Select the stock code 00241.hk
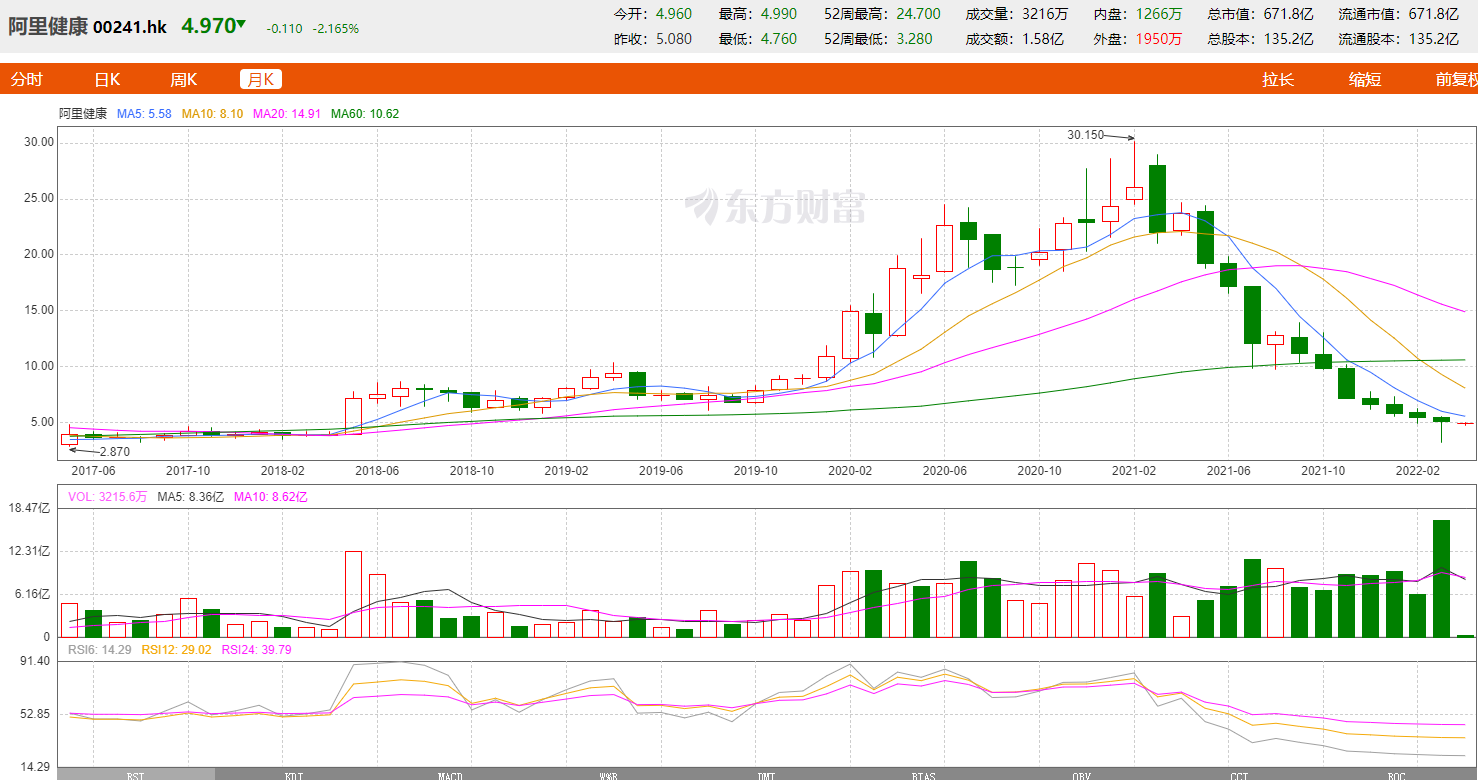The height and width of the screenshot is (780, 1478). click(x=130, y=27)
